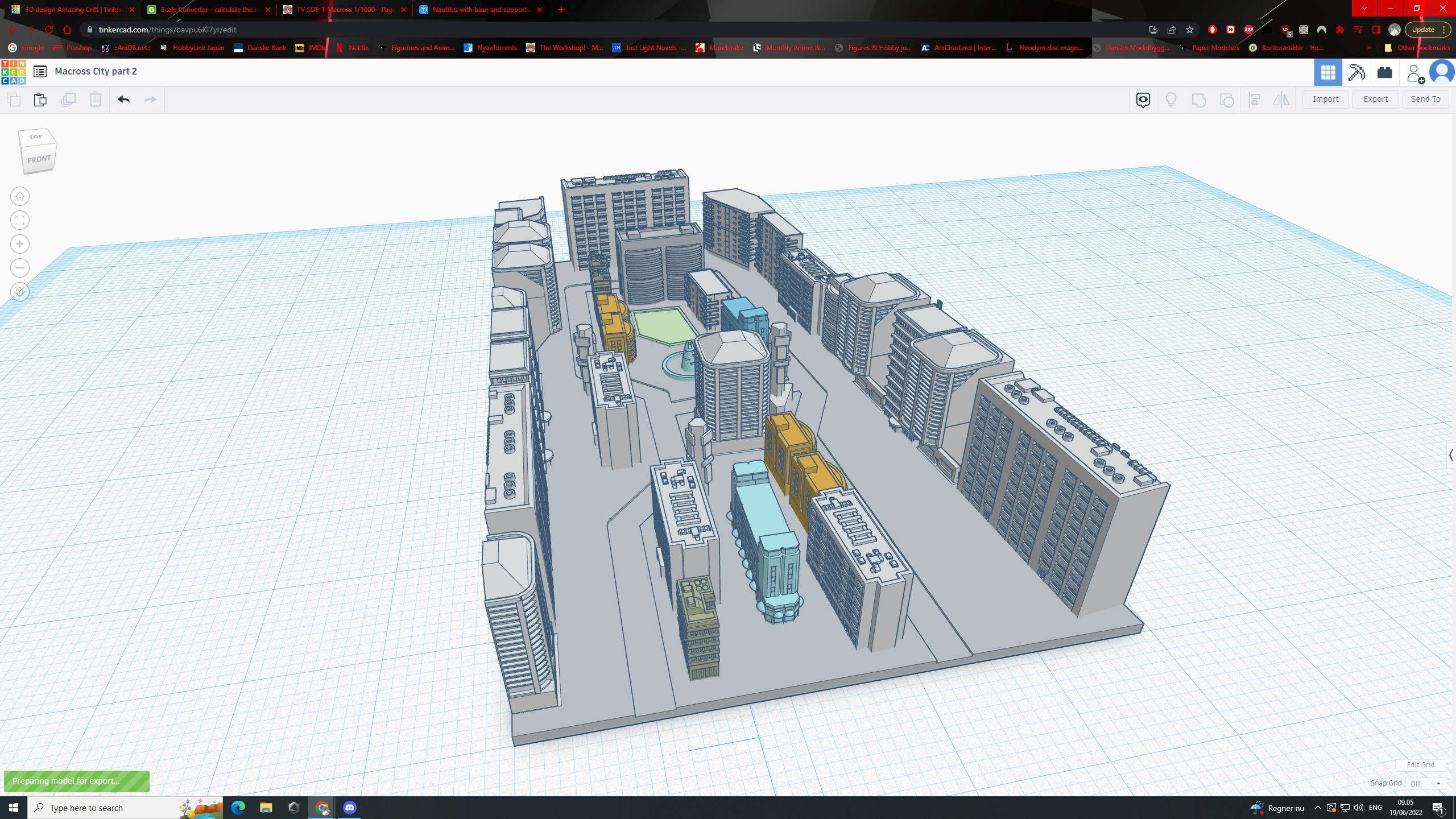This screenshot has height=819, width=1456.
Task: Open notification center icon
Action: (1438, 808)
